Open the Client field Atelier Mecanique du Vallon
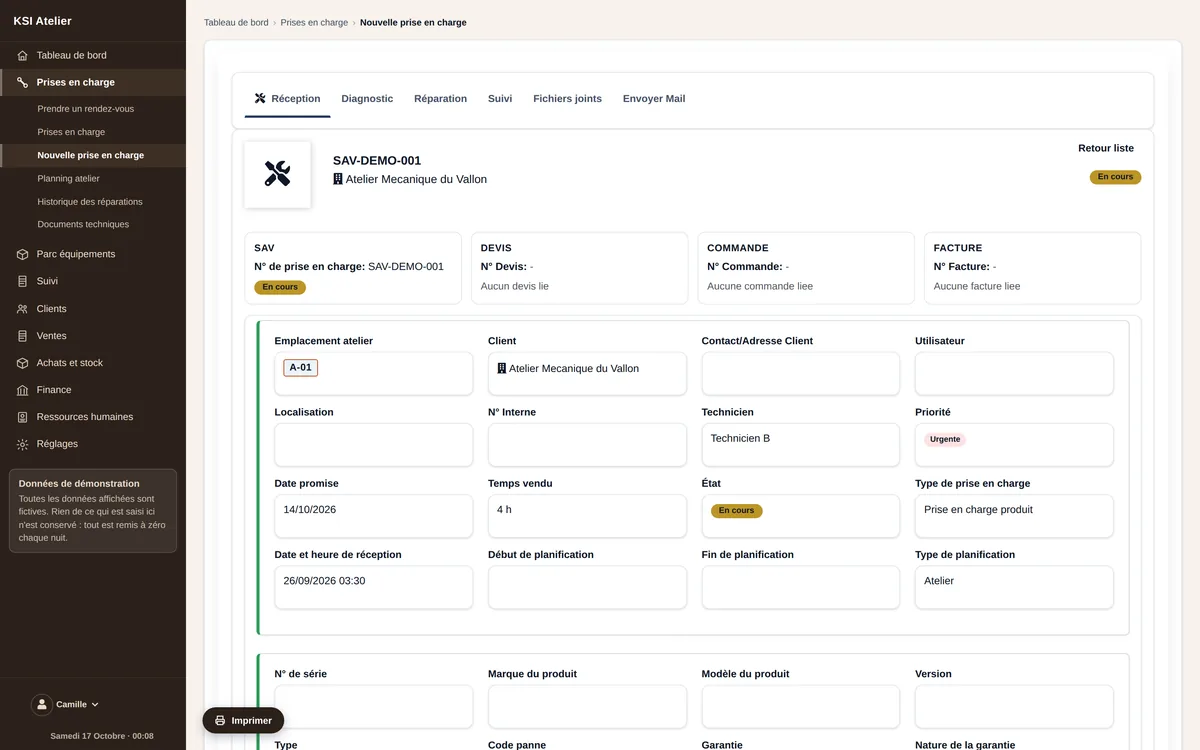Viewport: 1200px width, 750px height. (x=587, y=373)
